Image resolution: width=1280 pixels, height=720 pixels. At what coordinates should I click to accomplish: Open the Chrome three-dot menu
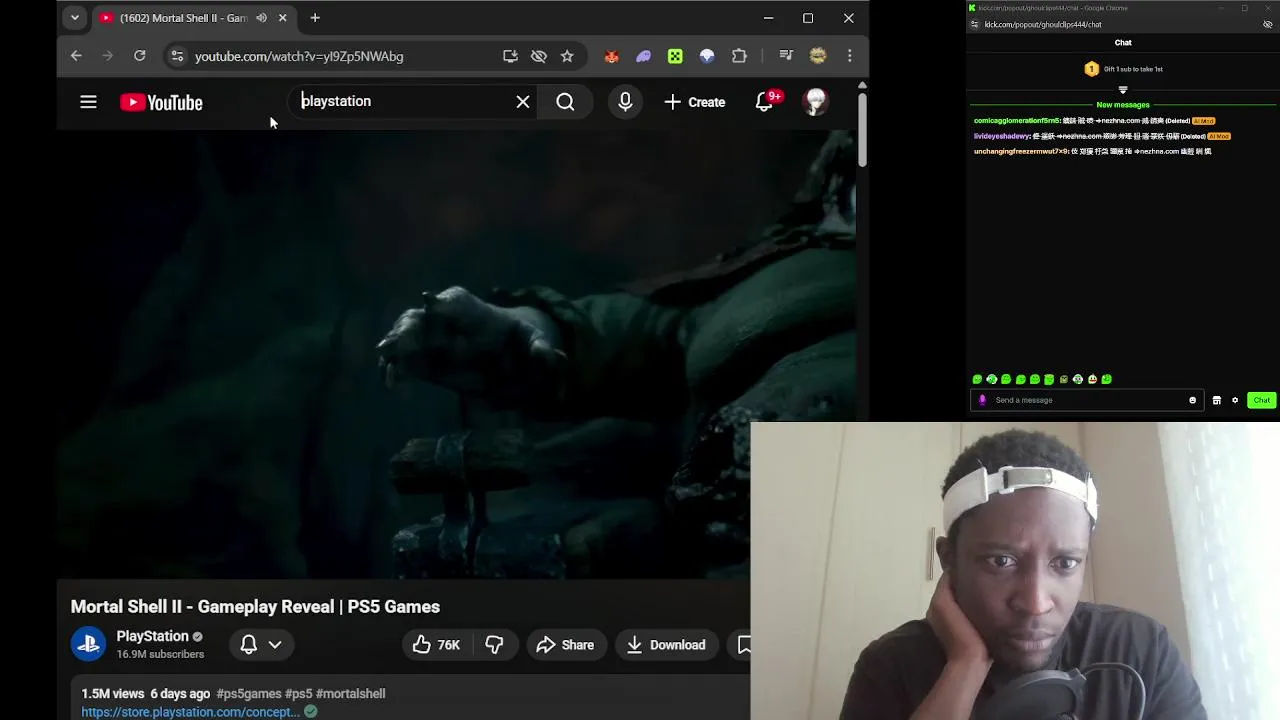click(850, 56)
